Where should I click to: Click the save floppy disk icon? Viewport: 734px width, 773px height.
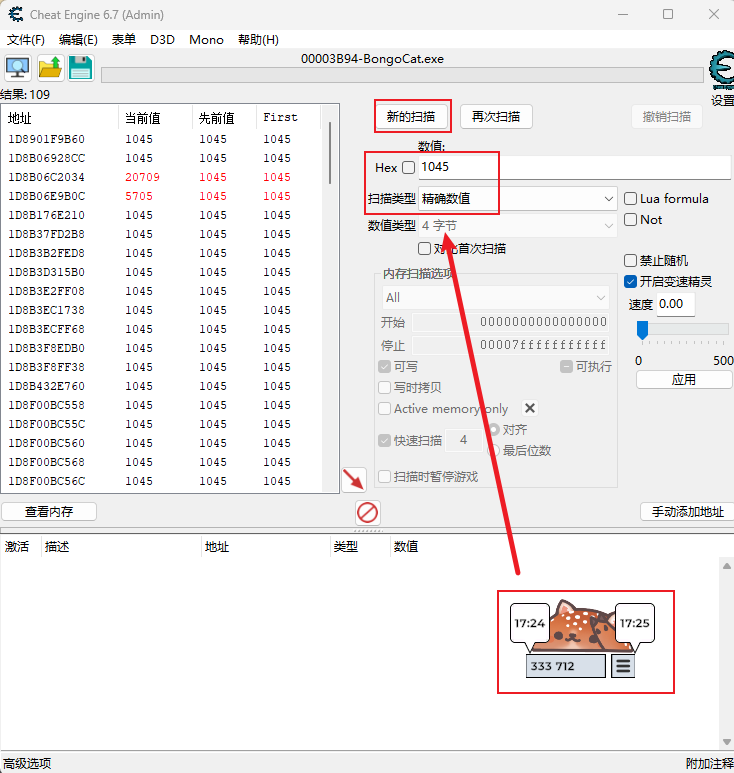(x=81, y=68)
